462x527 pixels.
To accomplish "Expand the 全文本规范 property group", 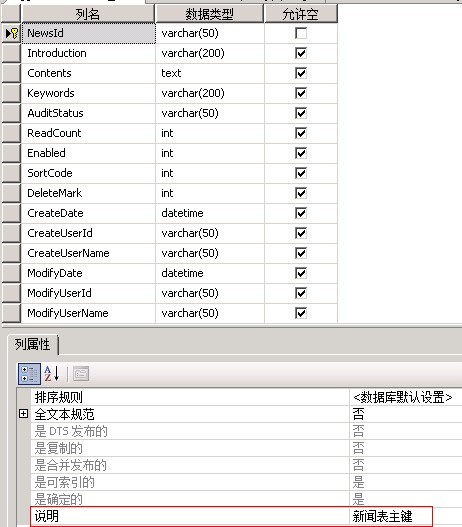I will (x=24, y=414).
